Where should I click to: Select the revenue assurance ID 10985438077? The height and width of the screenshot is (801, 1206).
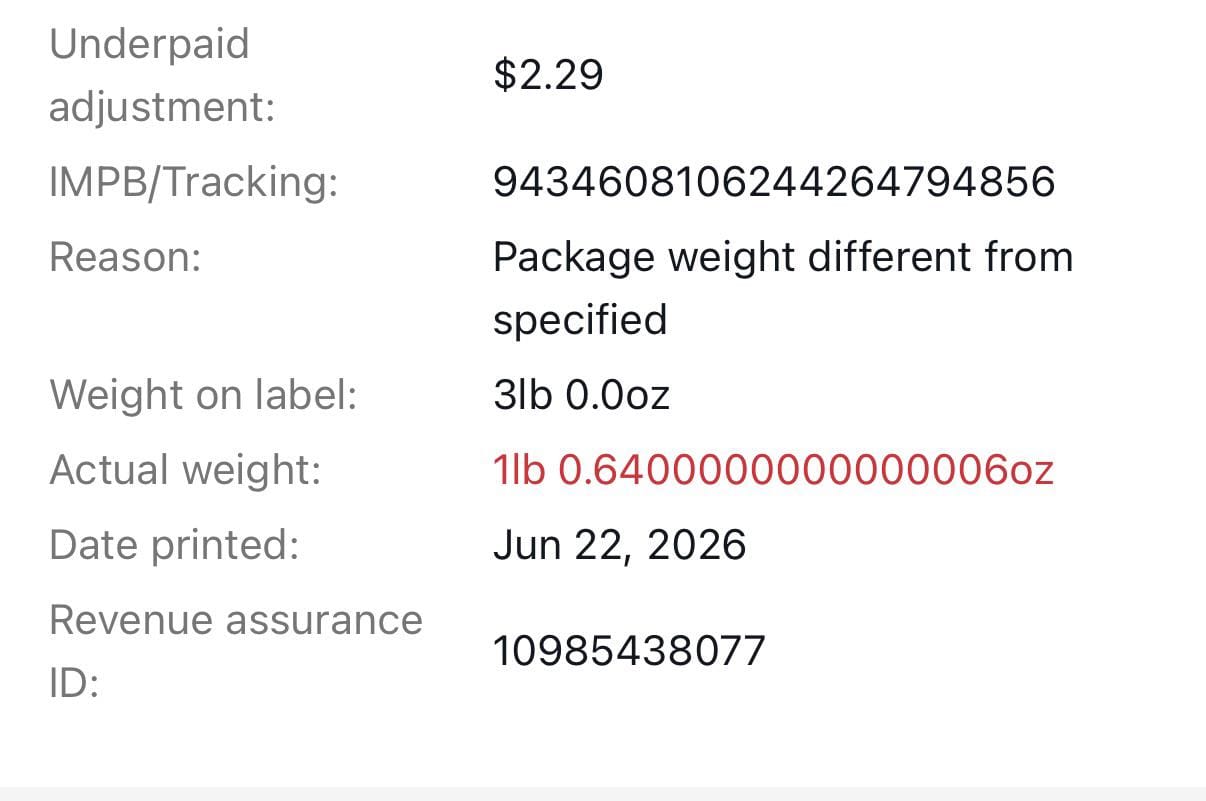629,651
